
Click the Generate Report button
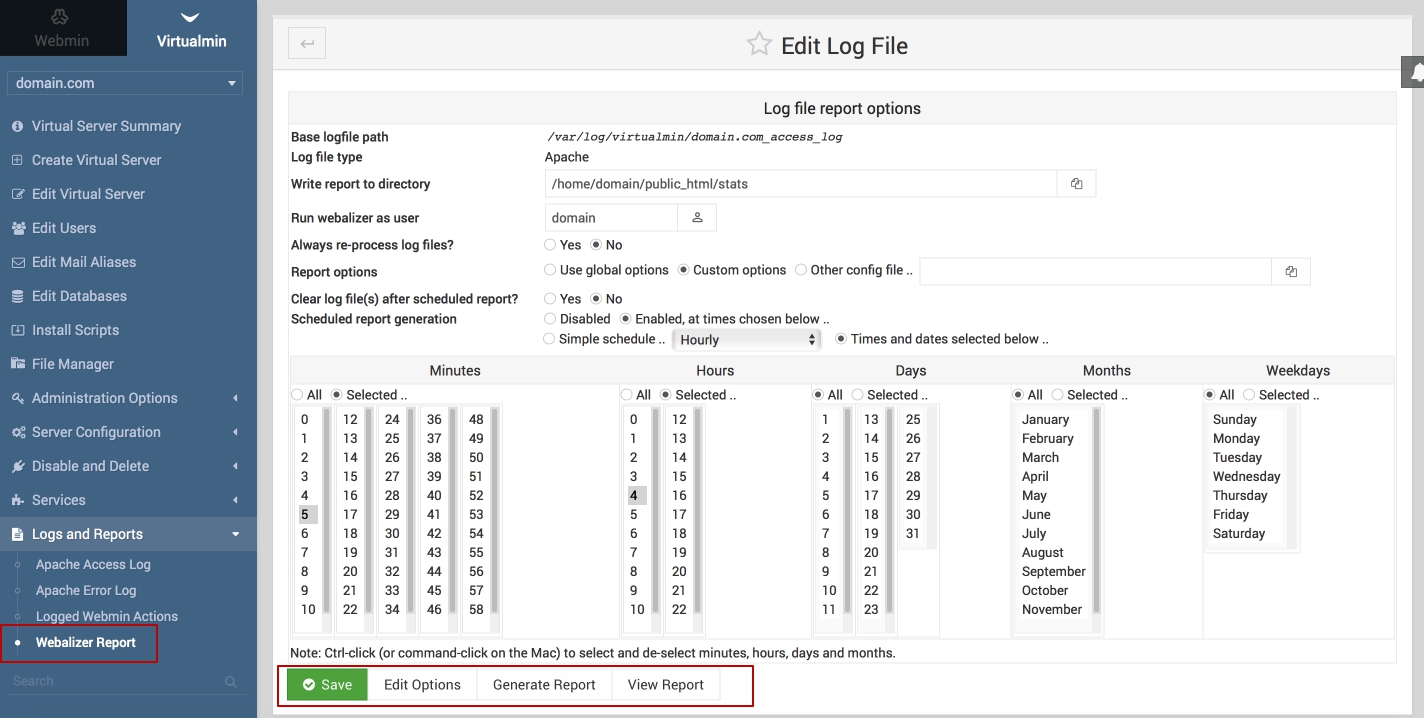tap(544, 685)
